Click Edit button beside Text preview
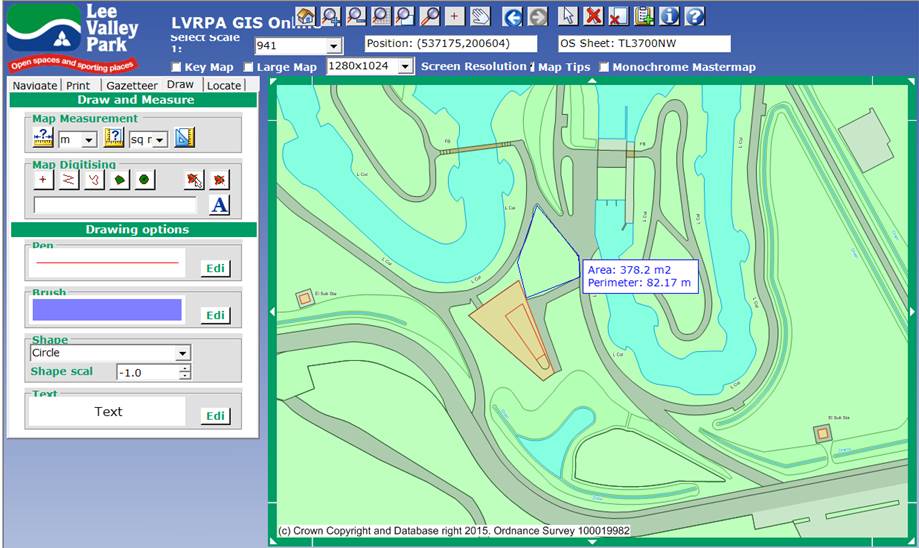Viewport: 919px width, 548px height. [x=215, y=416]
